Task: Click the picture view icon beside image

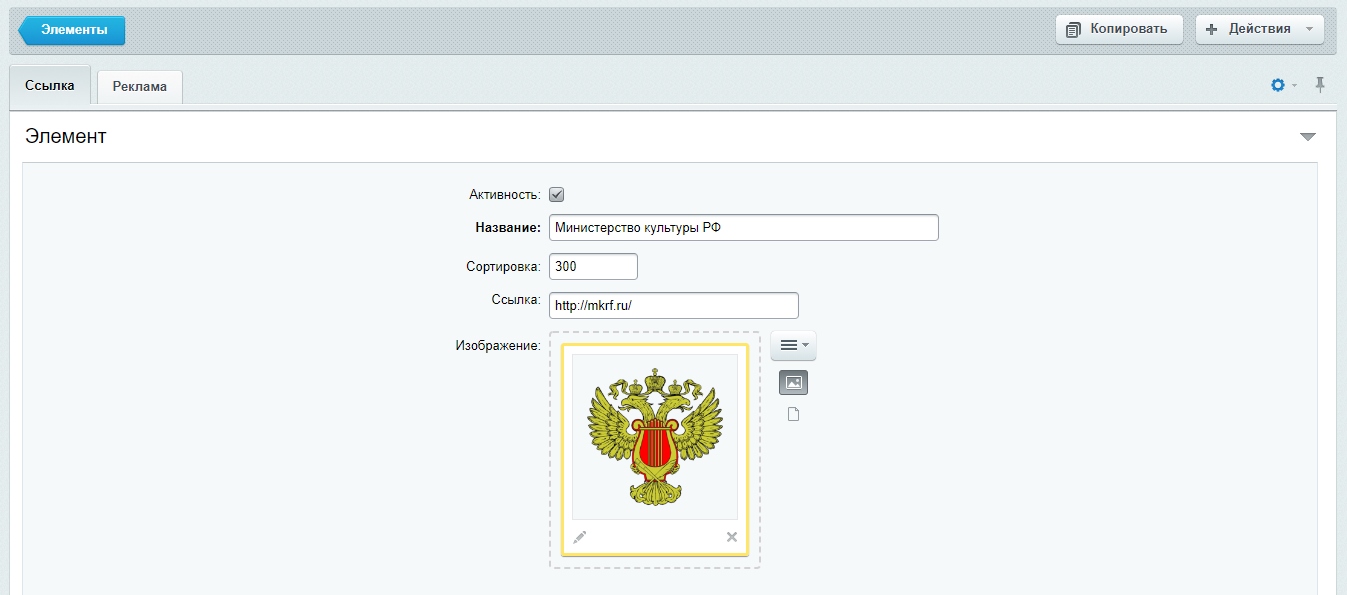Action: [x=793, y=383]
